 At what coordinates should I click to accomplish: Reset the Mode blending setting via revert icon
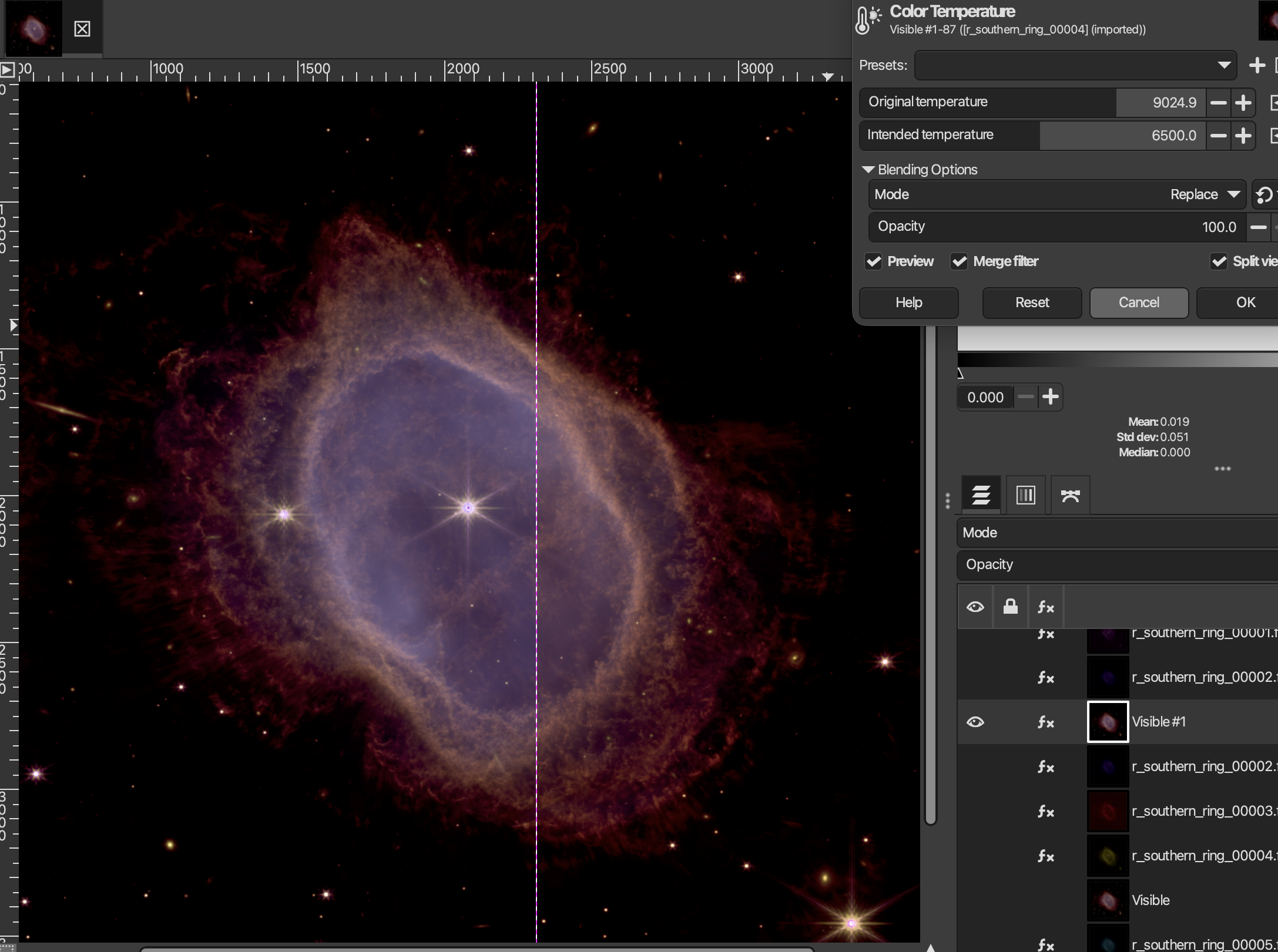point(1264,194)
